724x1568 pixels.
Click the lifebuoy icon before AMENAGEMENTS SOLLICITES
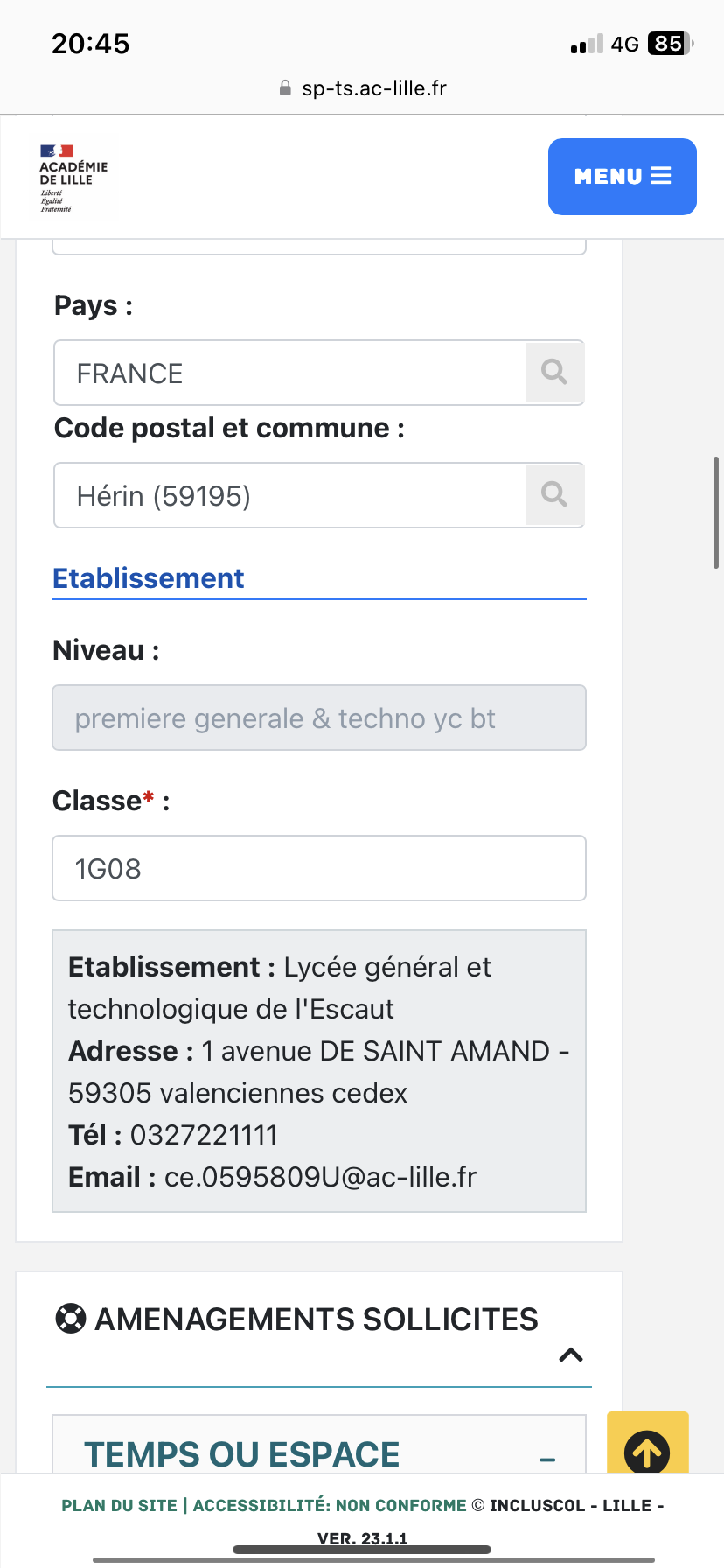tap(71, 1318)
